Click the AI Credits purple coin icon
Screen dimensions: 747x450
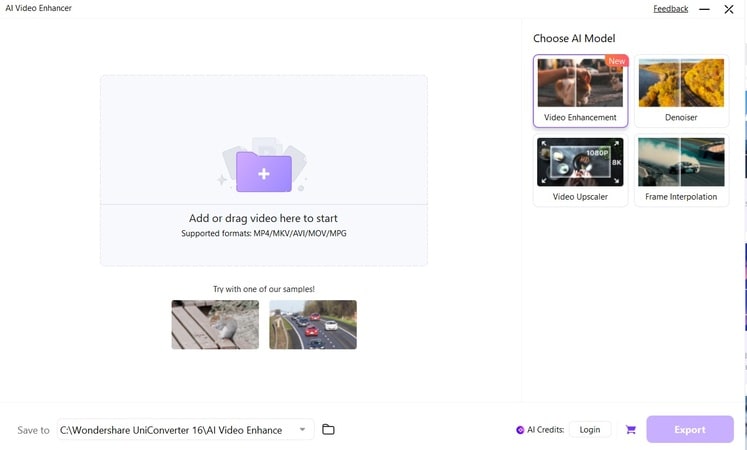click(520, 430)
